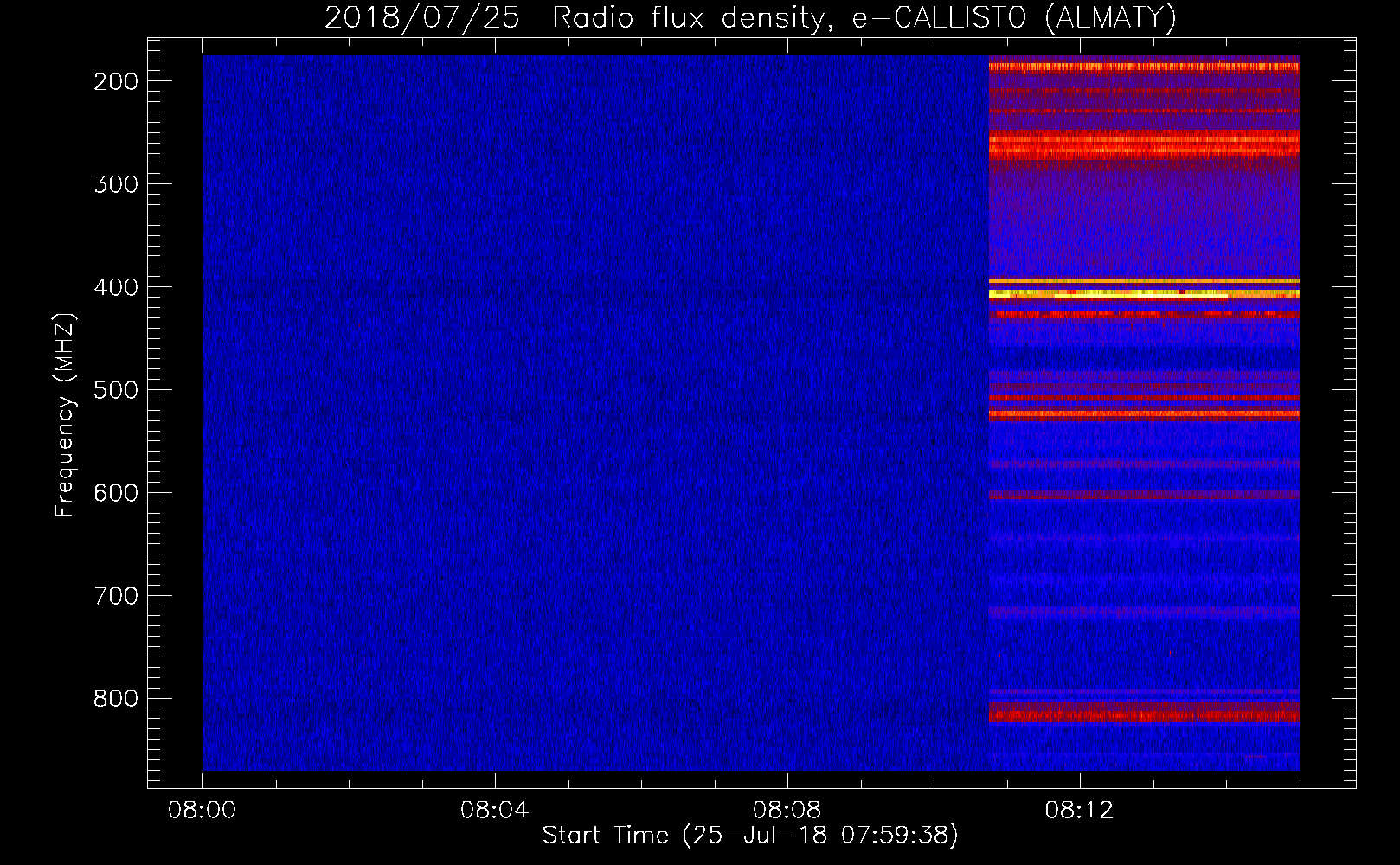Click the 'Frequency (MHZ)' vertical axis title
1400x865 pixels.
click(x=65, y=415)
